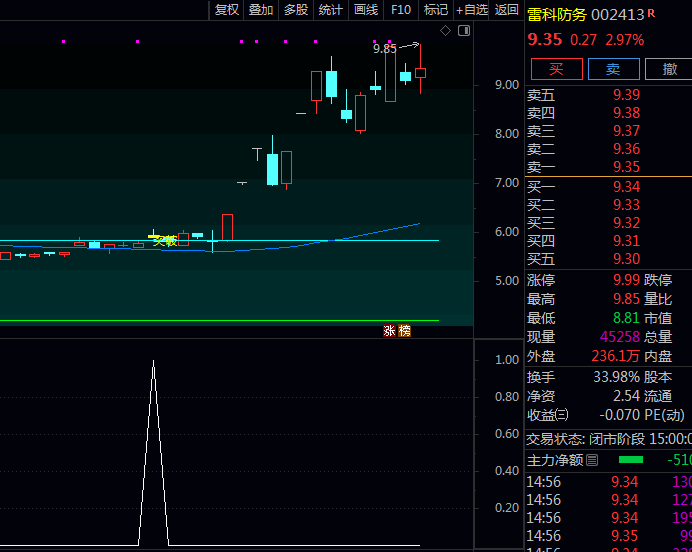Toggle the side panel icon above the chart
Viewport: 692px width, 552px height.
[463, 30]
